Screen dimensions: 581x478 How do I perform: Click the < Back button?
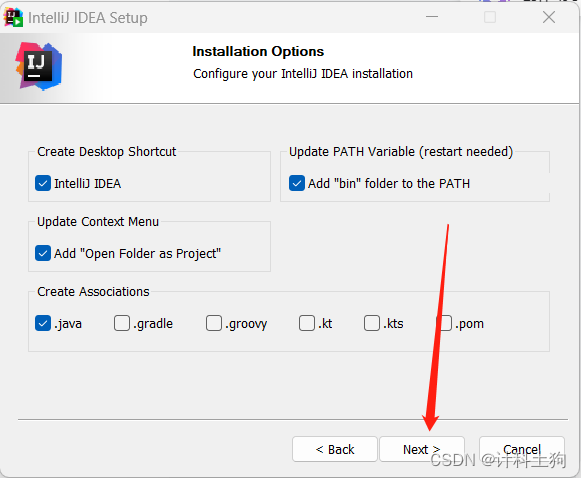point(335,449)
